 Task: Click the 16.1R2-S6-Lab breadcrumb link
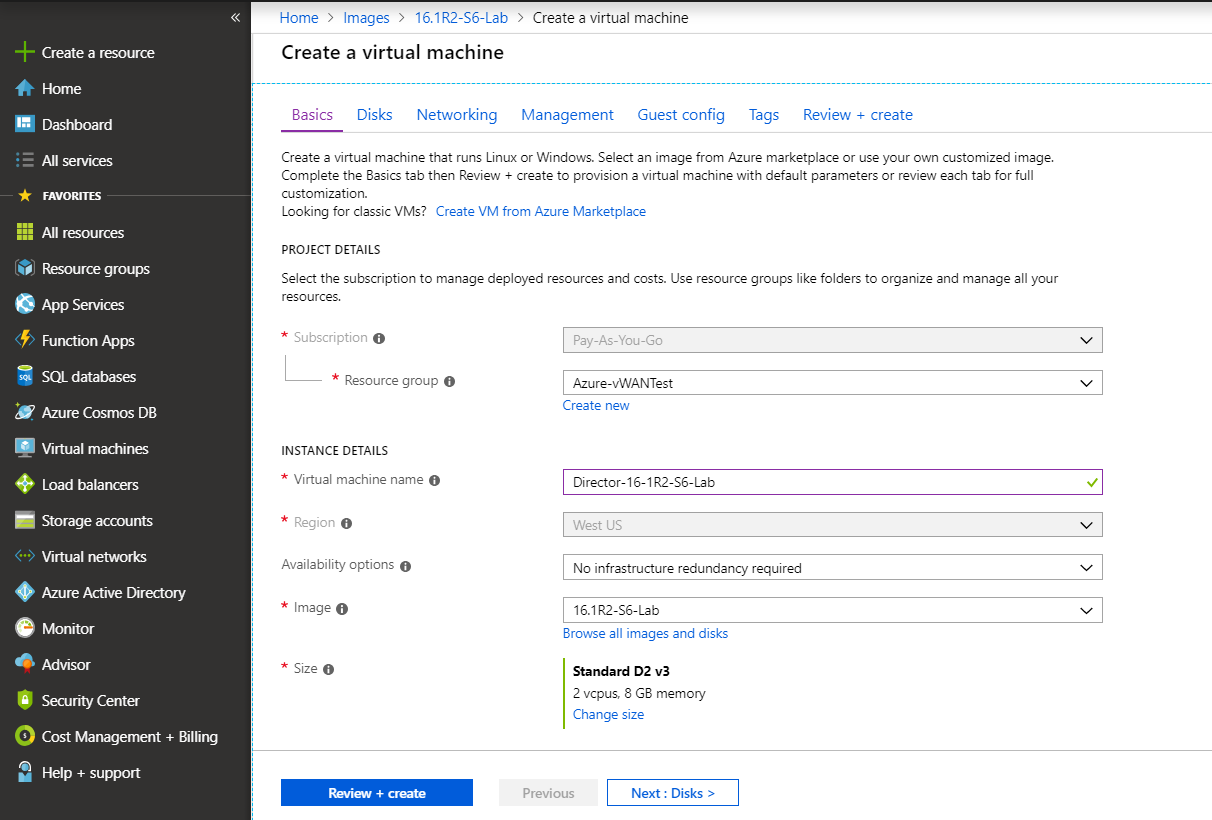(x=461, y=17)
